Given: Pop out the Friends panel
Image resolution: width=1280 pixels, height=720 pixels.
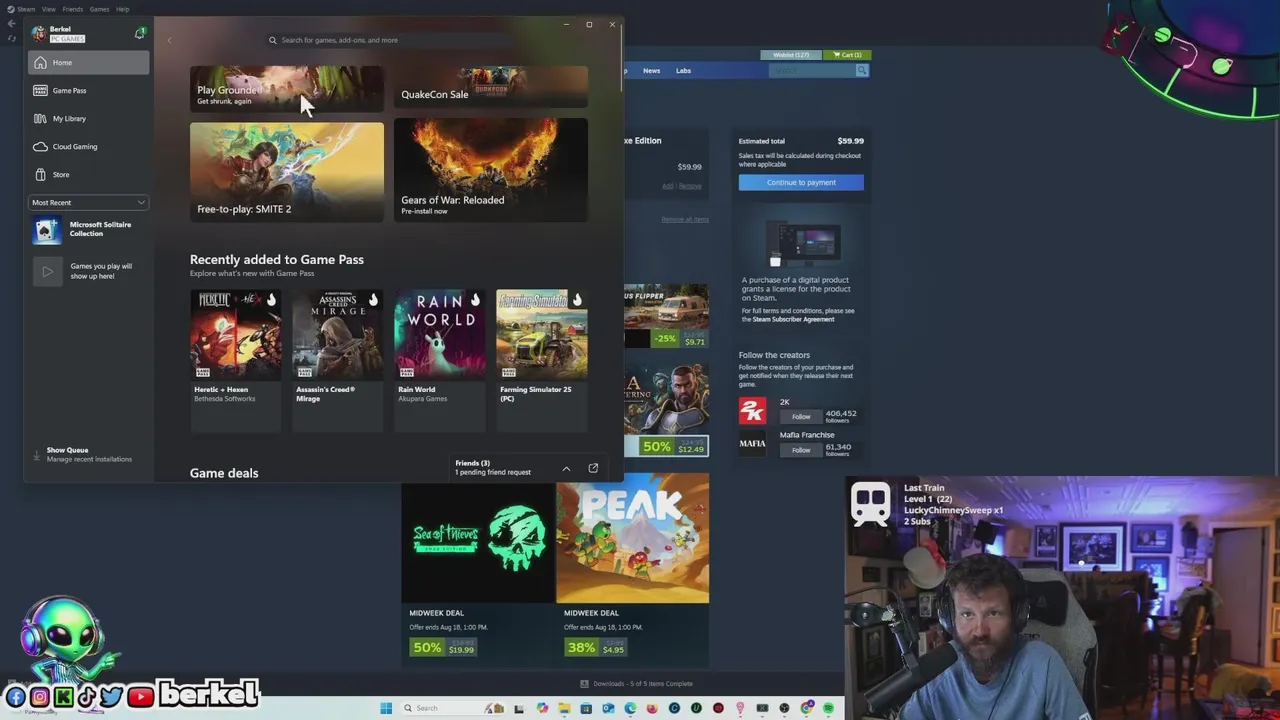Looking at the screenshot, I should click(x=593, y=468).
